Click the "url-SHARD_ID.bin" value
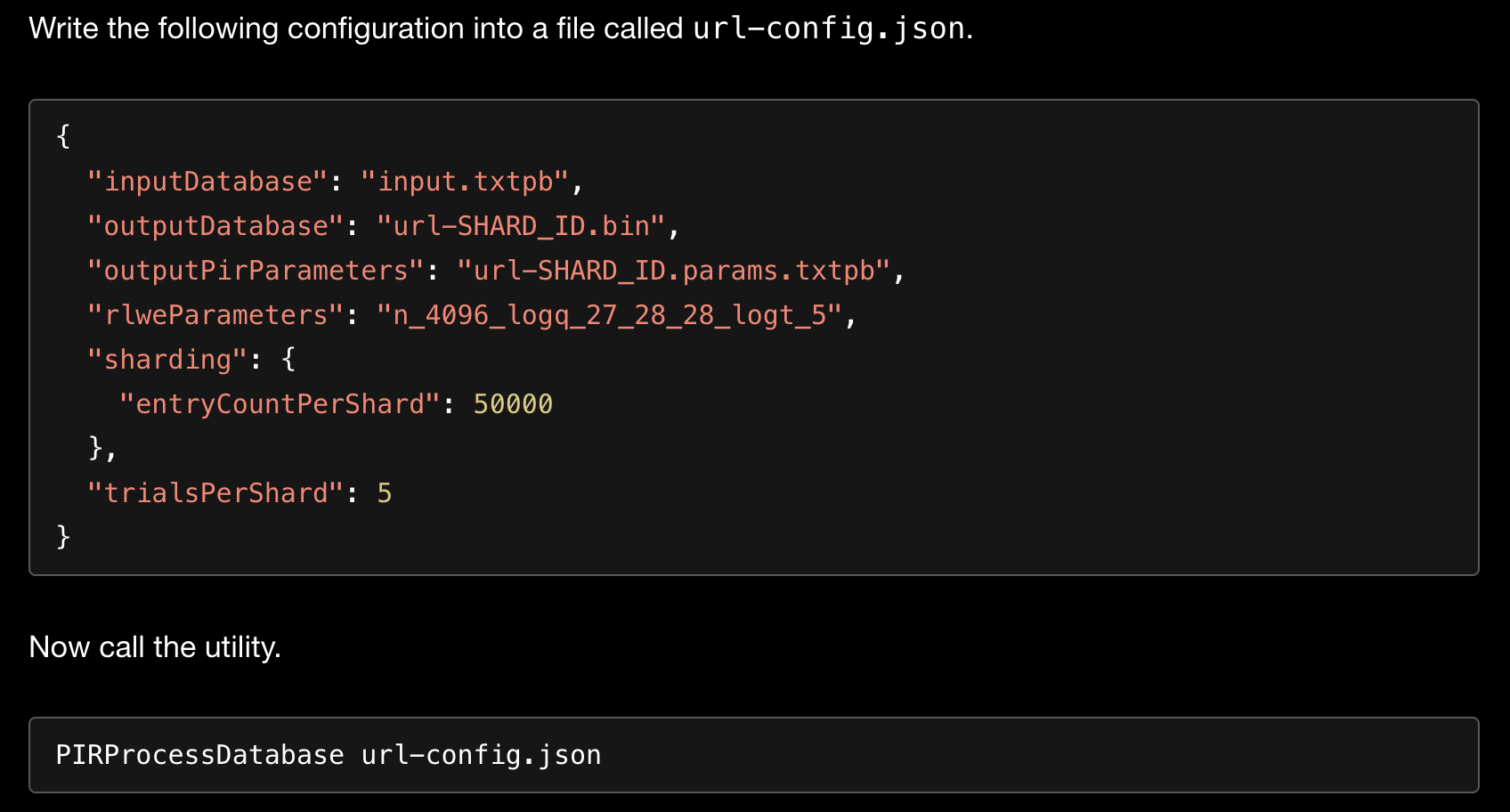 pyautogui.click(x=521, y=226)
